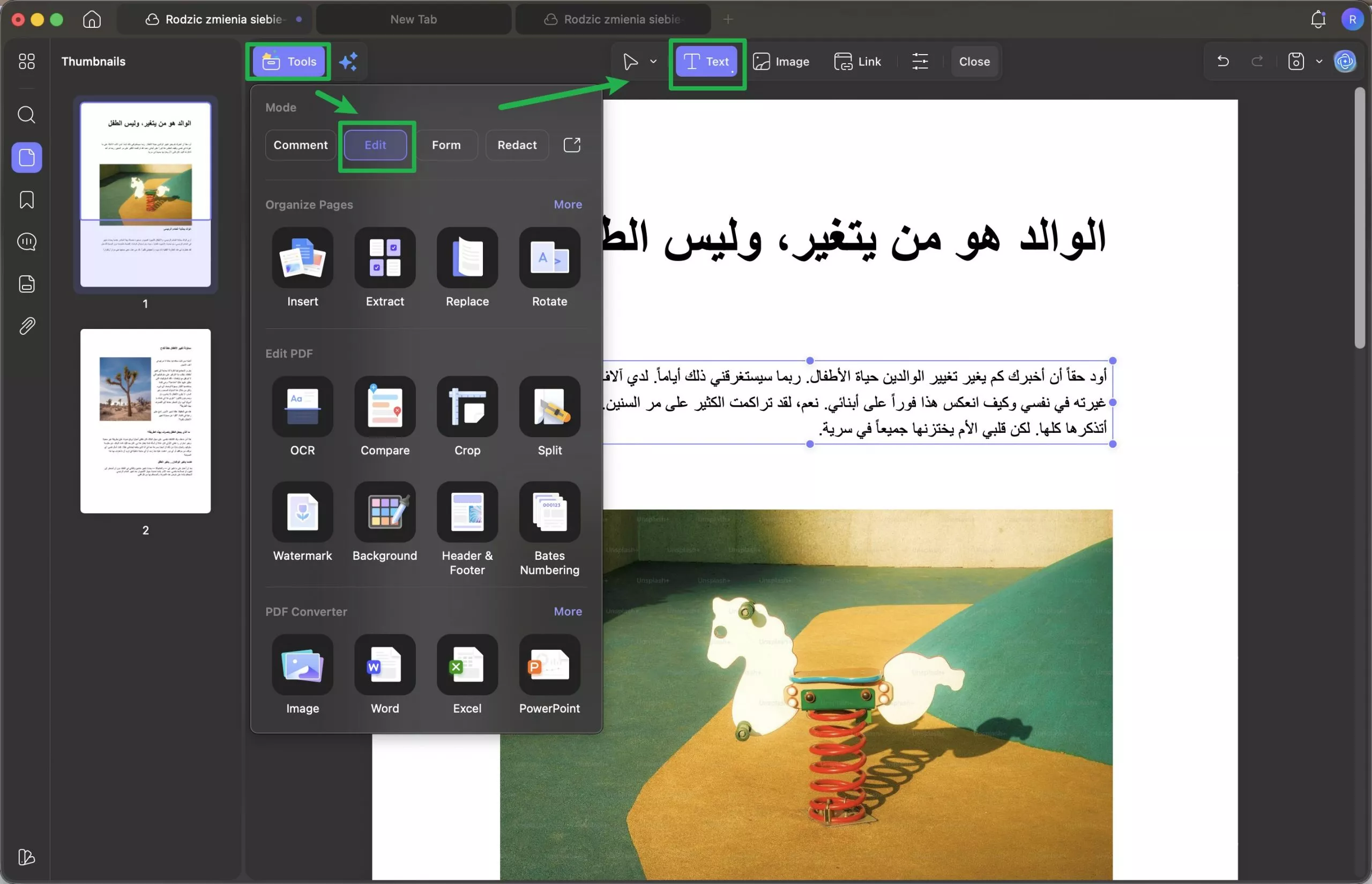Click More under PDF Converter
The height and width of the screenshot is (884, 1372).
point(567,611)
